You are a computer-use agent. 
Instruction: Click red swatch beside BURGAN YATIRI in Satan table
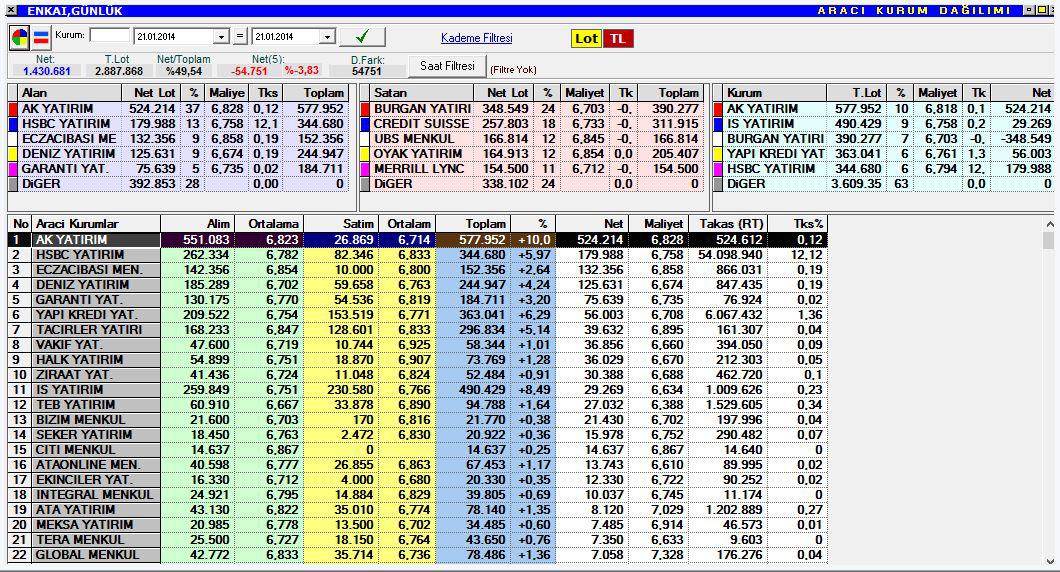pyautogui.click(x=365, y=109)
